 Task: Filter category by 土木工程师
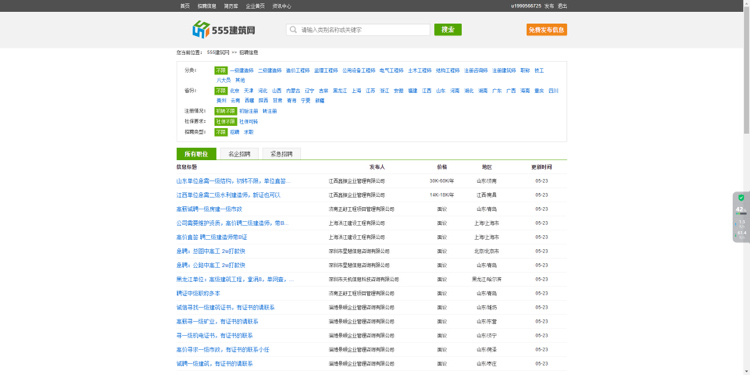[x=420, y=70]
